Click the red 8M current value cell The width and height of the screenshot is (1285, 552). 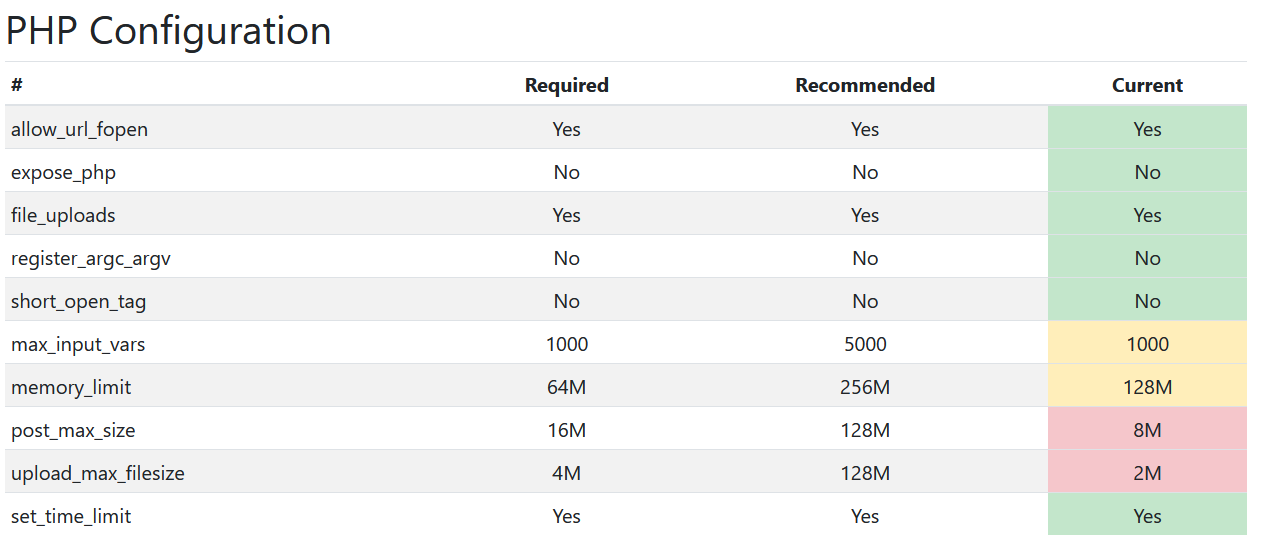pyautogui.click(x=1147, y=431)
